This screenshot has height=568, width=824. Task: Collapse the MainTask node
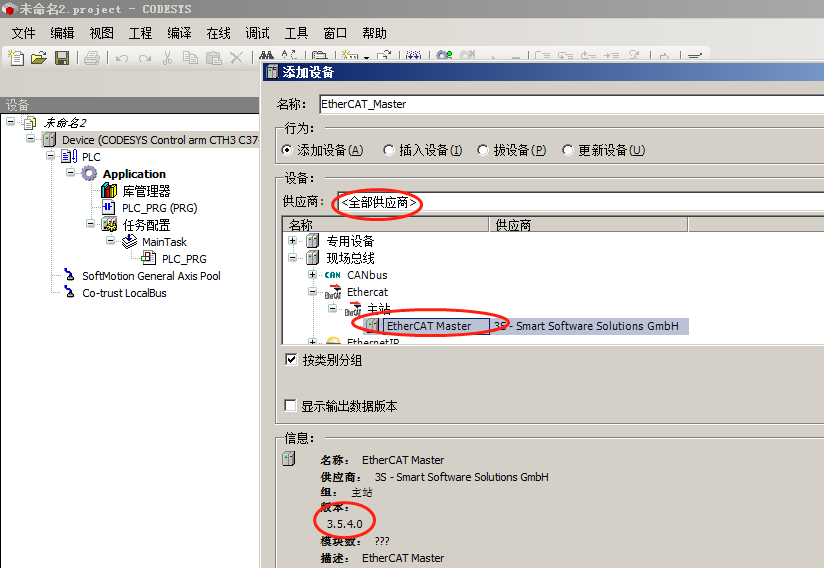pos(110,241)
